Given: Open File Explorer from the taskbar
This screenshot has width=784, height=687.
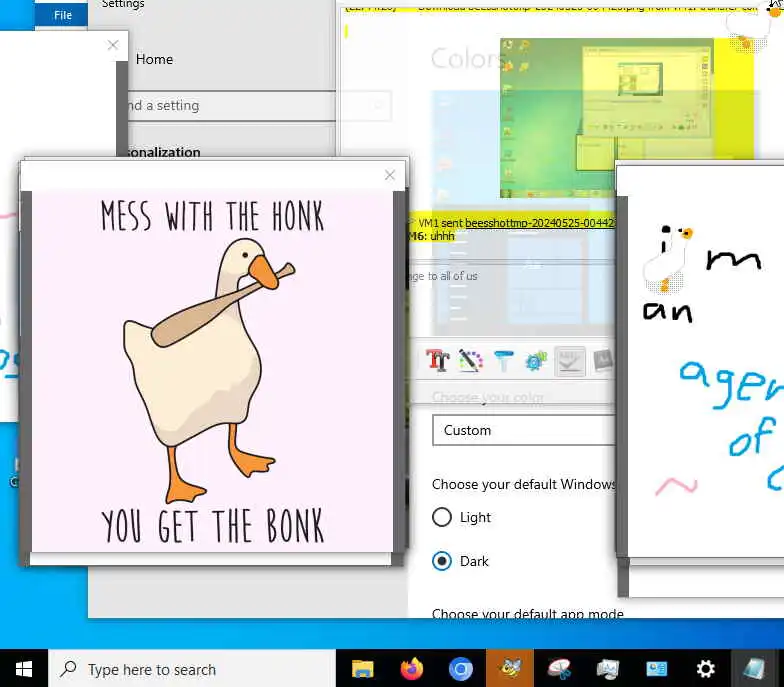Looking at the screenshot, I should 362,668.
